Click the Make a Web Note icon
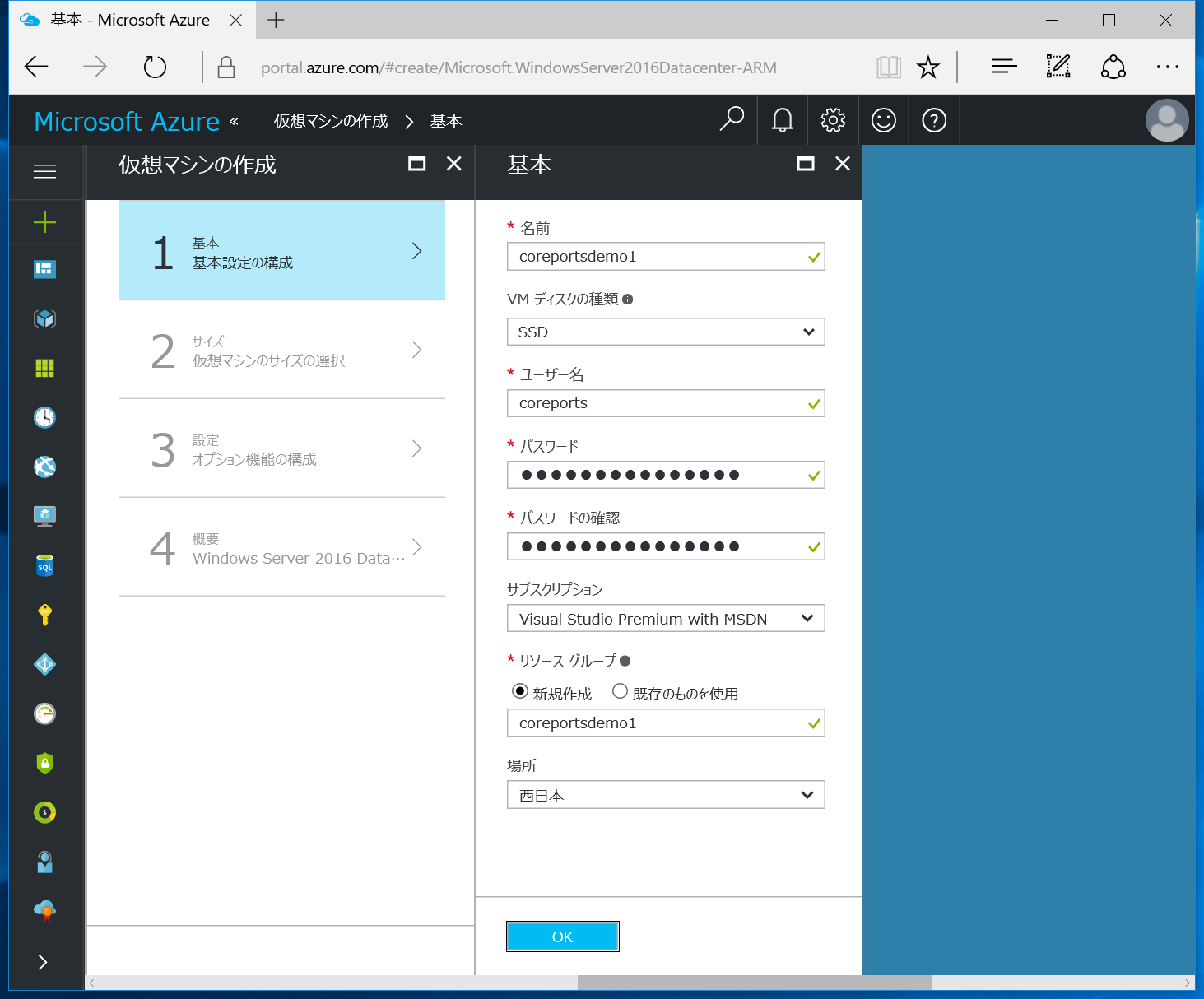 1058,67
